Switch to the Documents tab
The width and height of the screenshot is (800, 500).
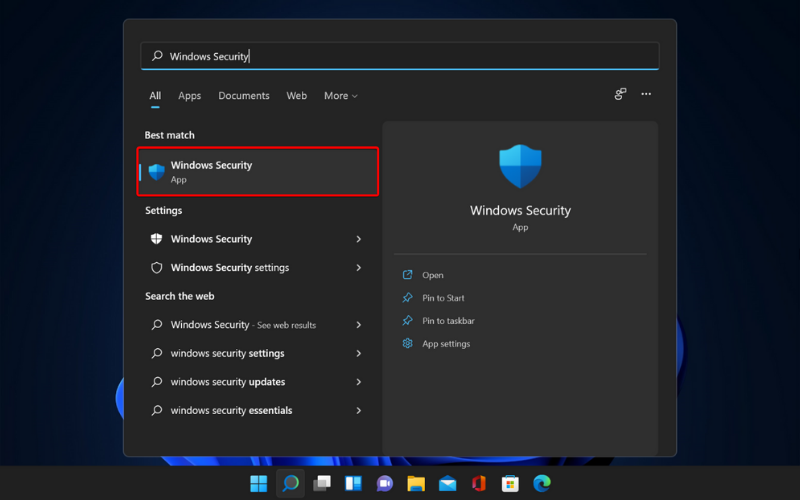coord(244,96)
